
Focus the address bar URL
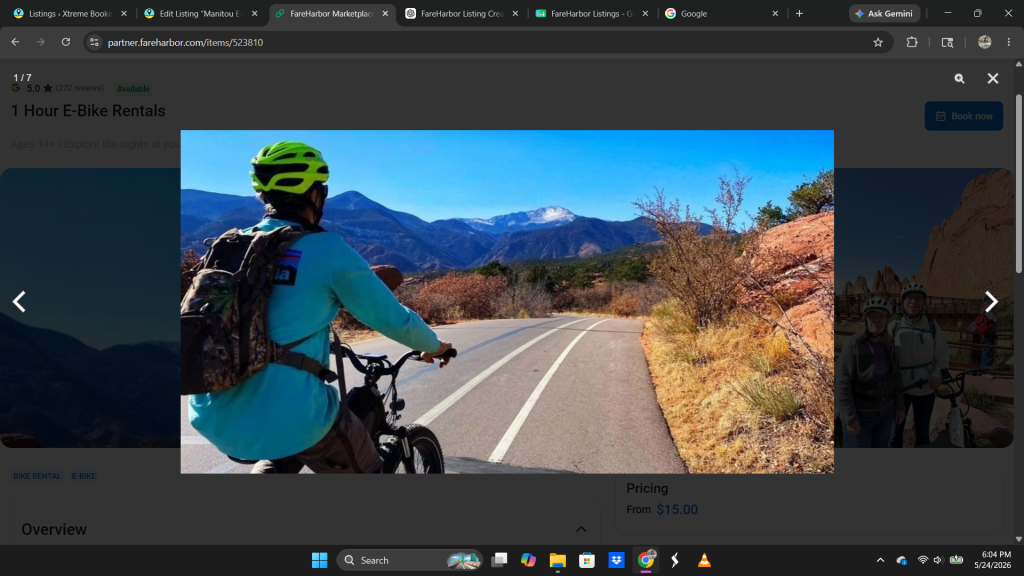tap(185, 42)
